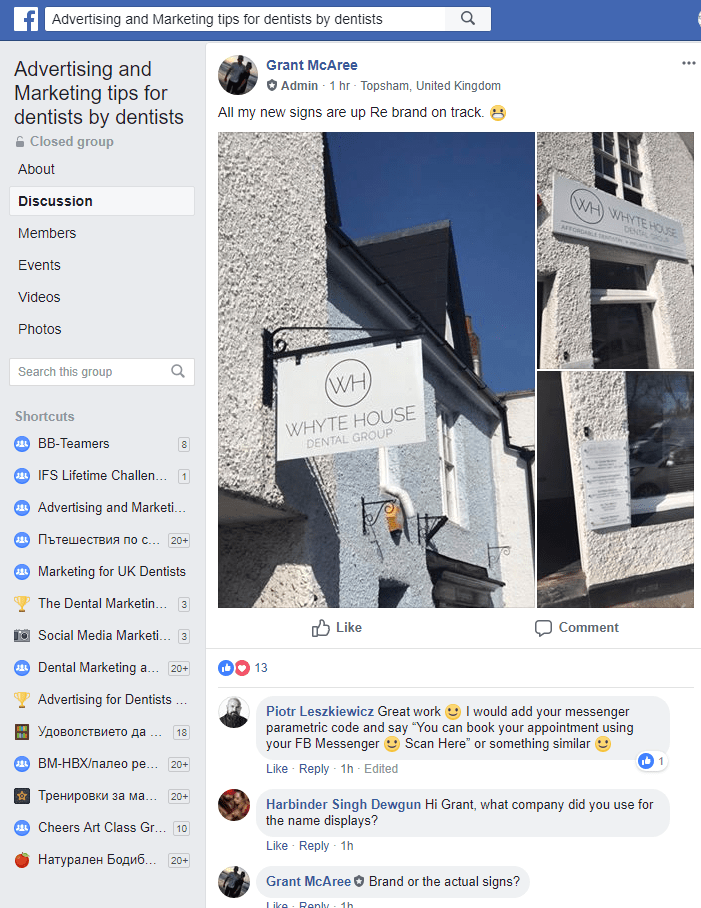Reply to Piotr Leszkiewicz's comment

pyautogui.click(x=314, y=768)
